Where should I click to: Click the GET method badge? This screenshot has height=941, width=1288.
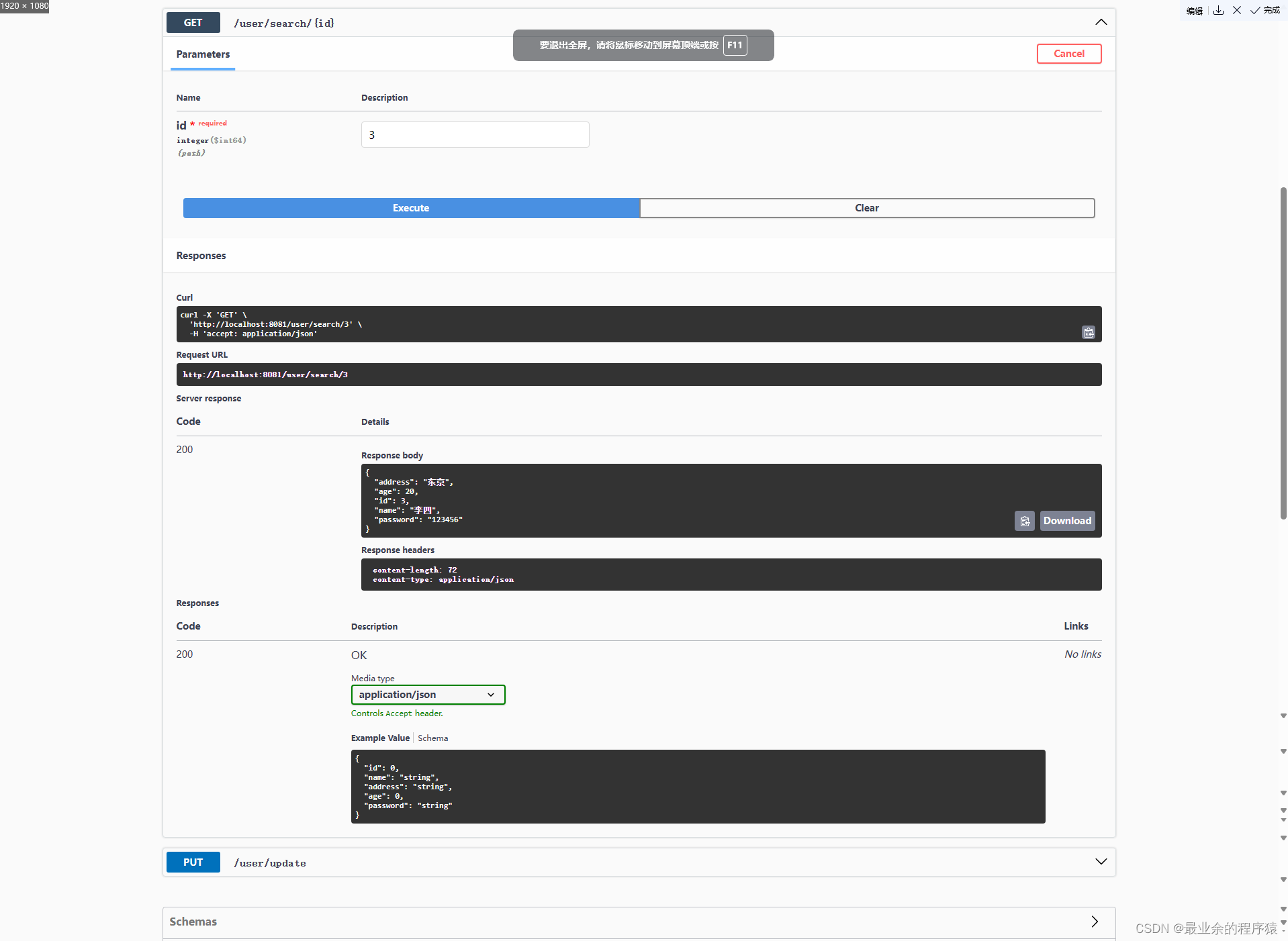pyautogui.click(x=193, y=23)
